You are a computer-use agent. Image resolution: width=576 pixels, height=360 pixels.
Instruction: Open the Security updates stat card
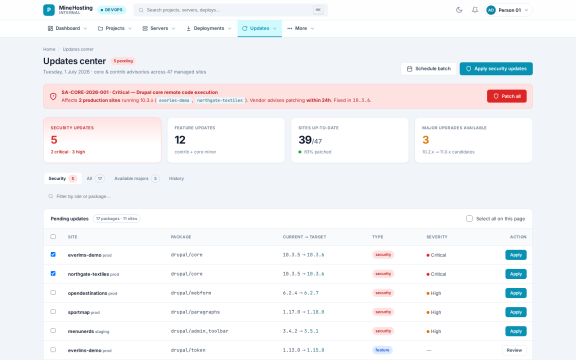pyautogui.click(x=102, y=140)
